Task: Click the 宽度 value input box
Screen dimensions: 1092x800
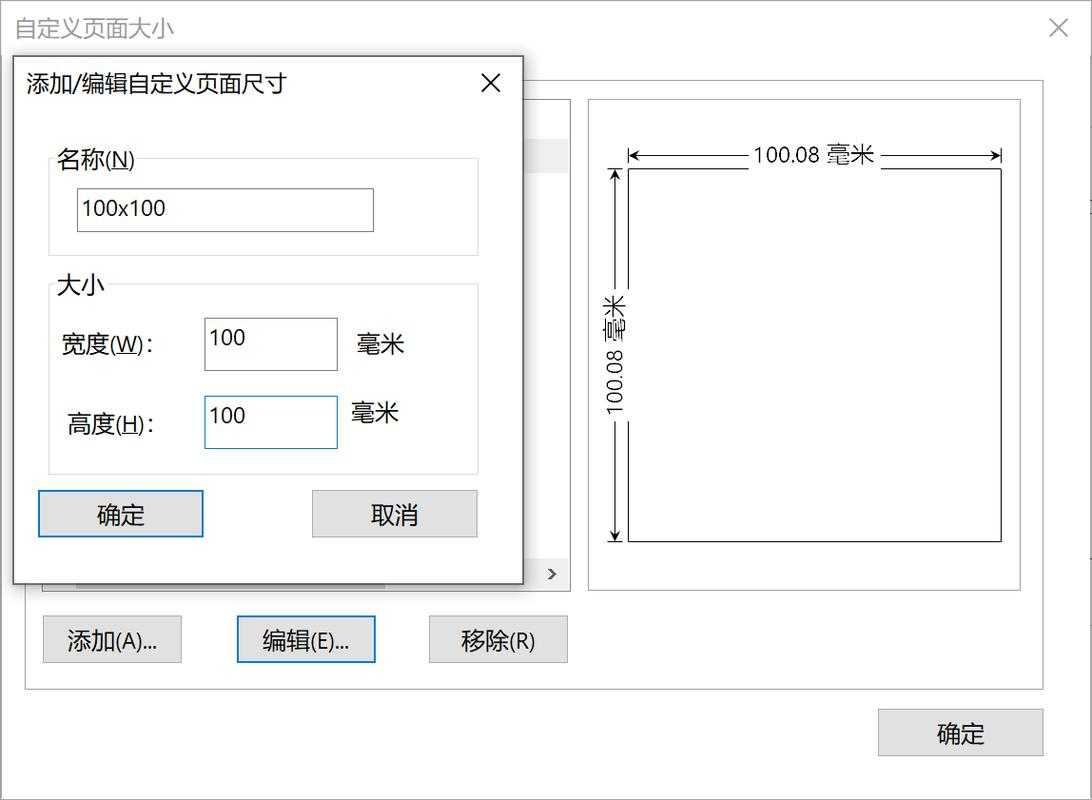Action: (270, 343)
